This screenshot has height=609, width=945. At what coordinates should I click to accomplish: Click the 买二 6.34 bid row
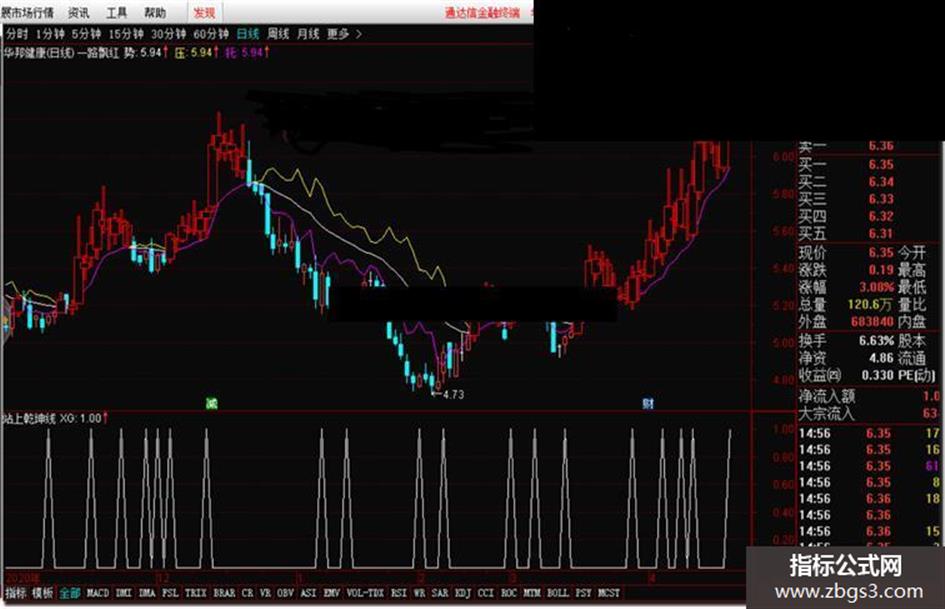(846, 182)
